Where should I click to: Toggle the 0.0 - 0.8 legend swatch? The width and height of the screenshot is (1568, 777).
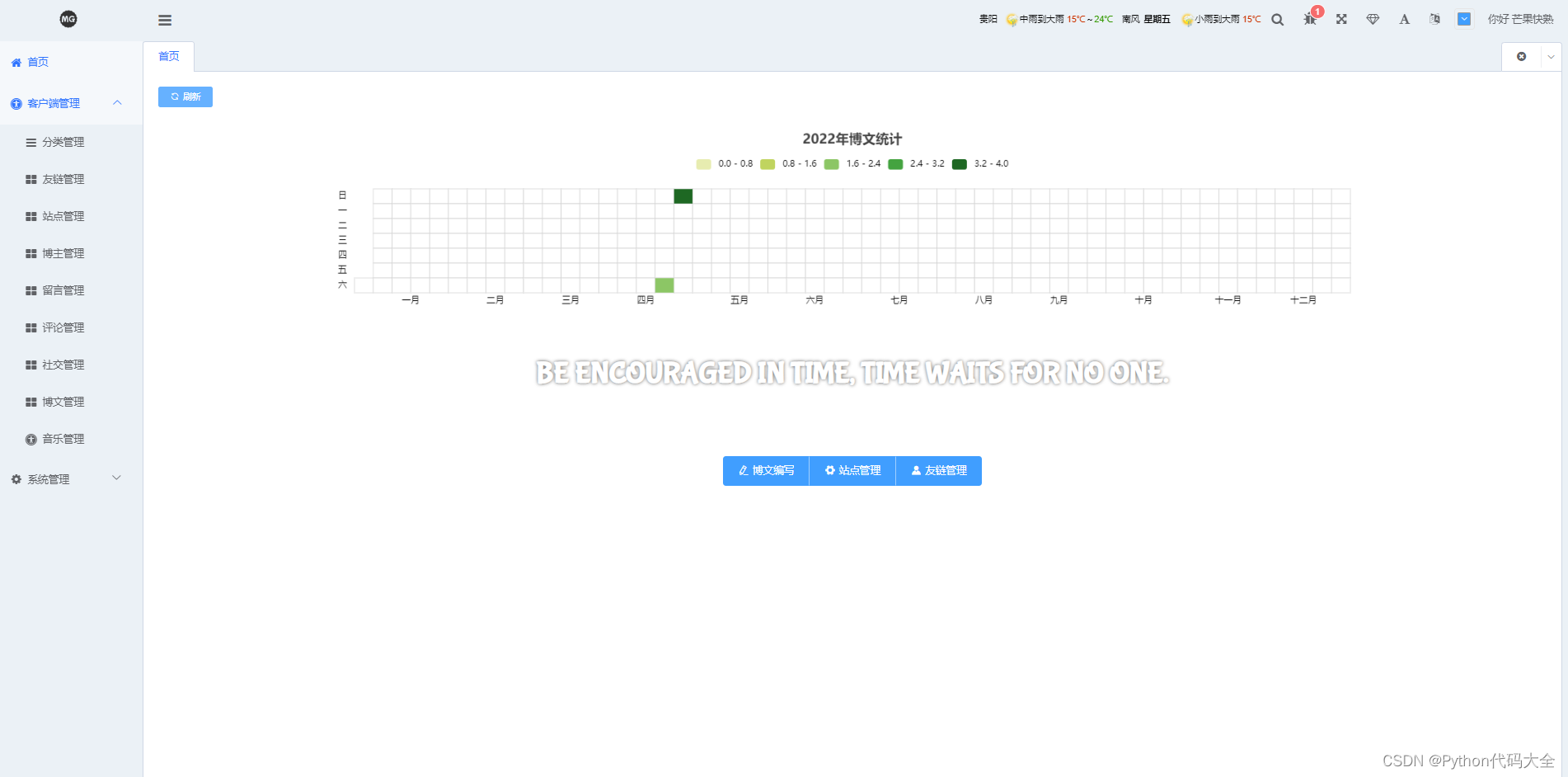(703, 164)
